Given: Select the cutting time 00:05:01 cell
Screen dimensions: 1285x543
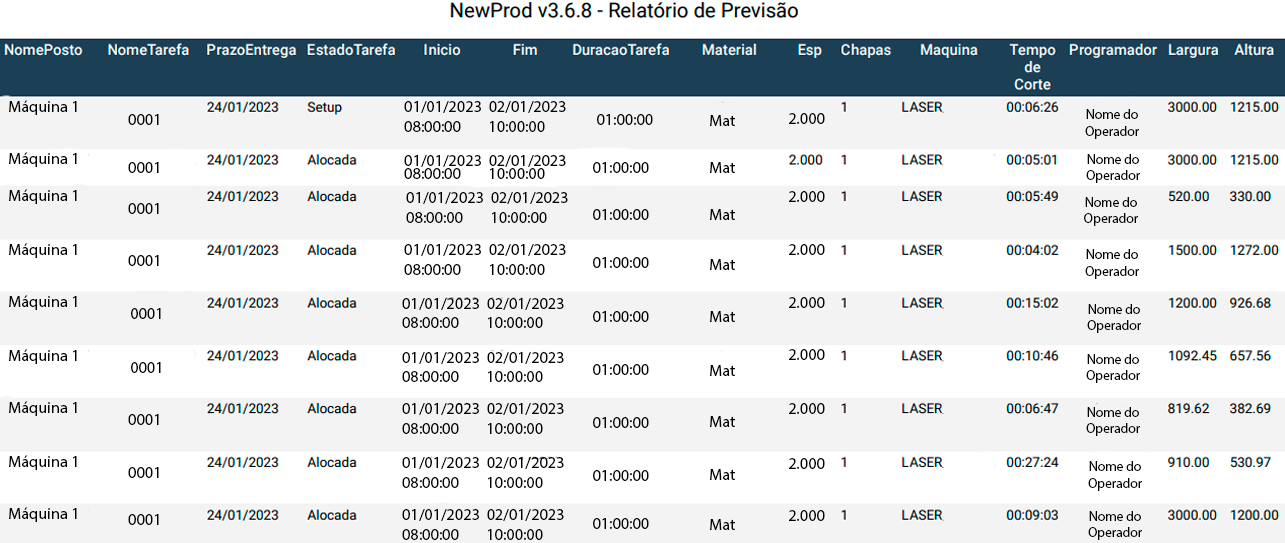Looking at the screenshot, I should point(1032,160).
